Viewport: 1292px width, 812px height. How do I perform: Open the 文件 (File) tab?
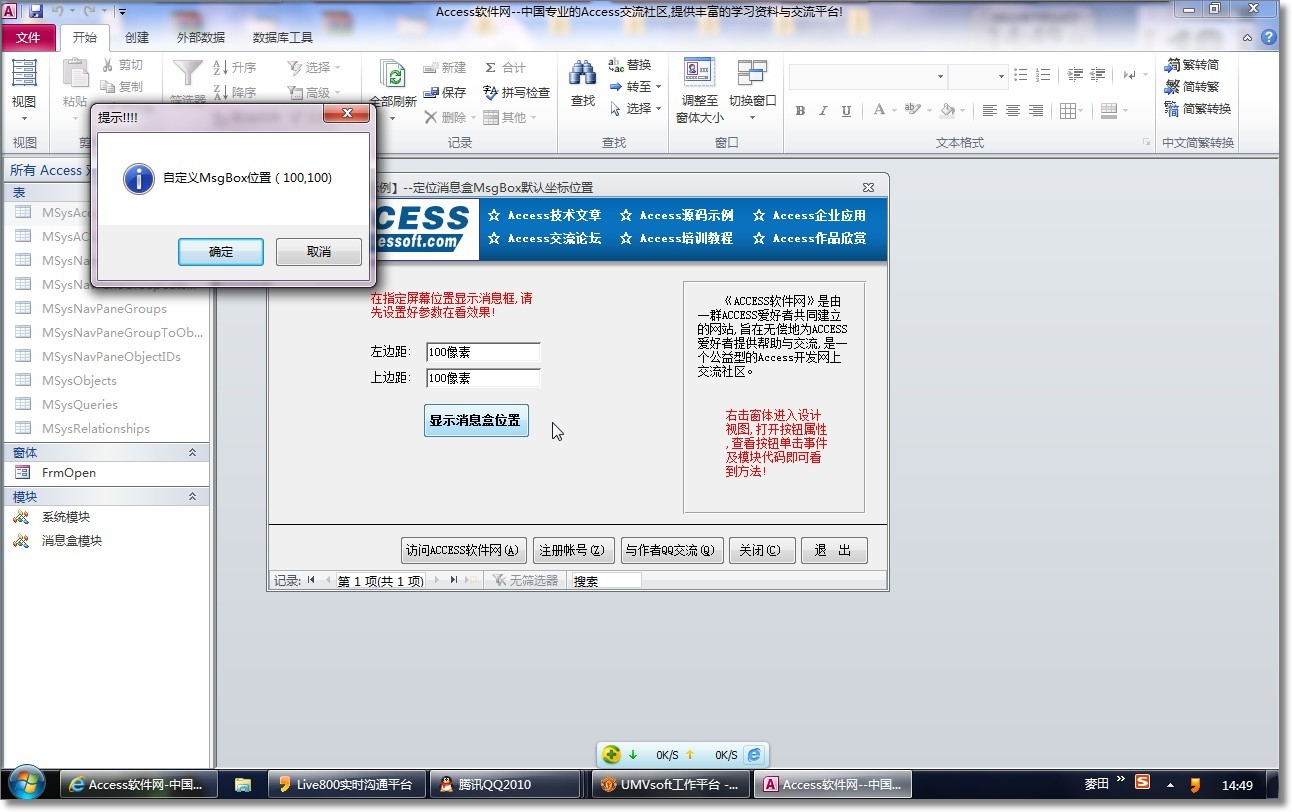28,38
